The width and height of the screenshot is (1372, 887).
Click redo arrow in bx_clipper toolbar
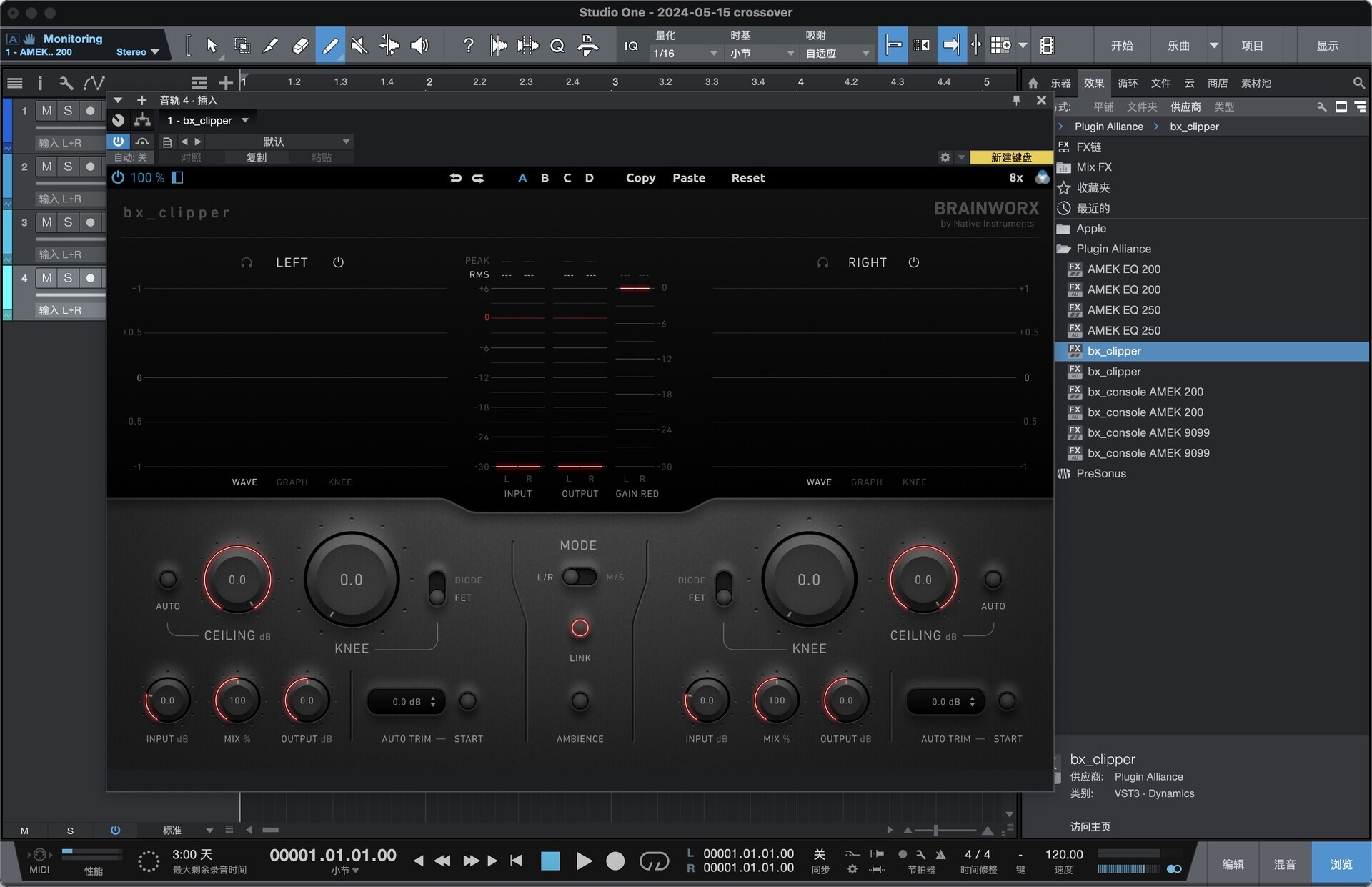pos(478,178)
